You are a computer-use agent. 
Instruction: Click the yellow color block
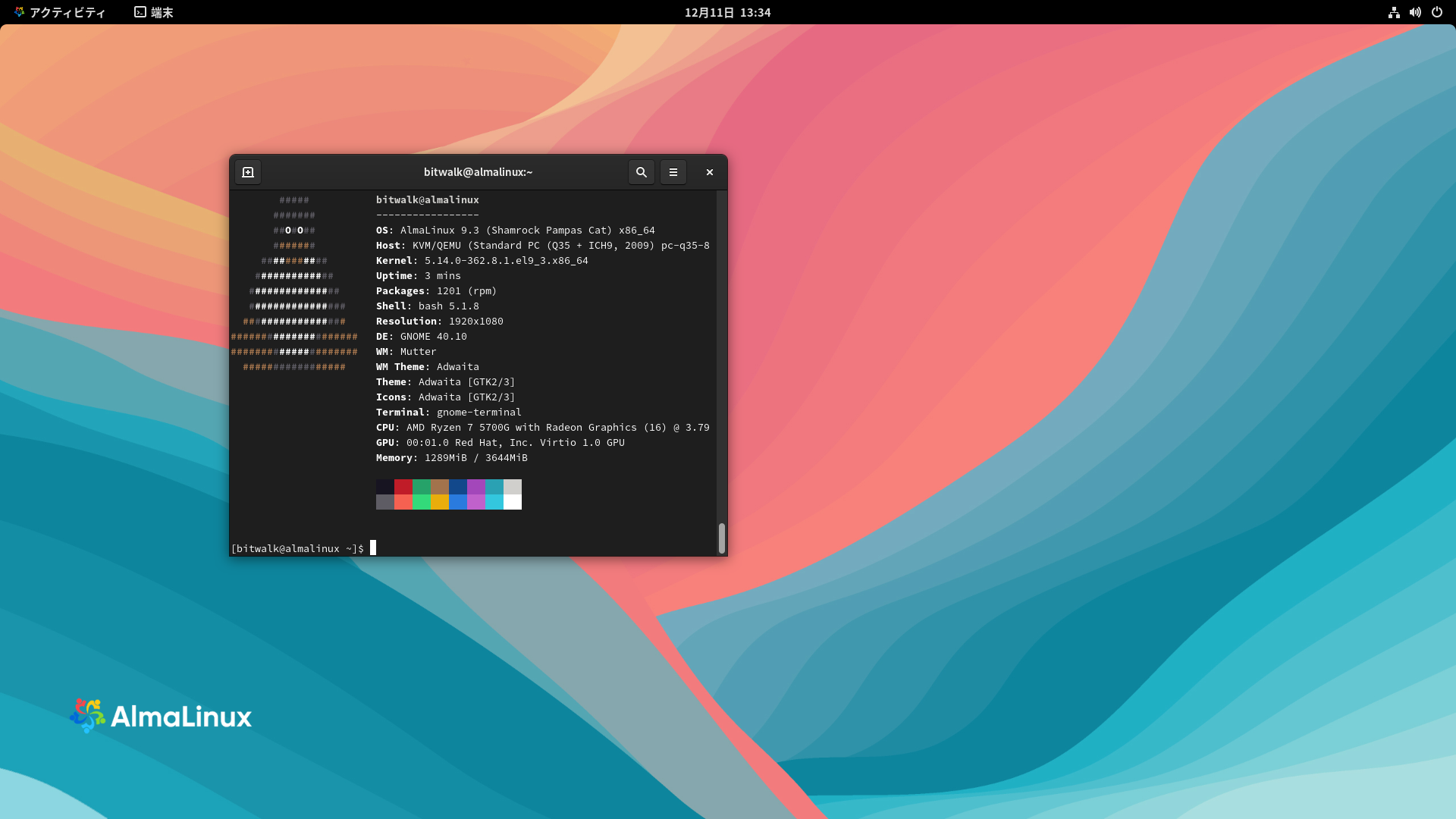pos(439,502)
